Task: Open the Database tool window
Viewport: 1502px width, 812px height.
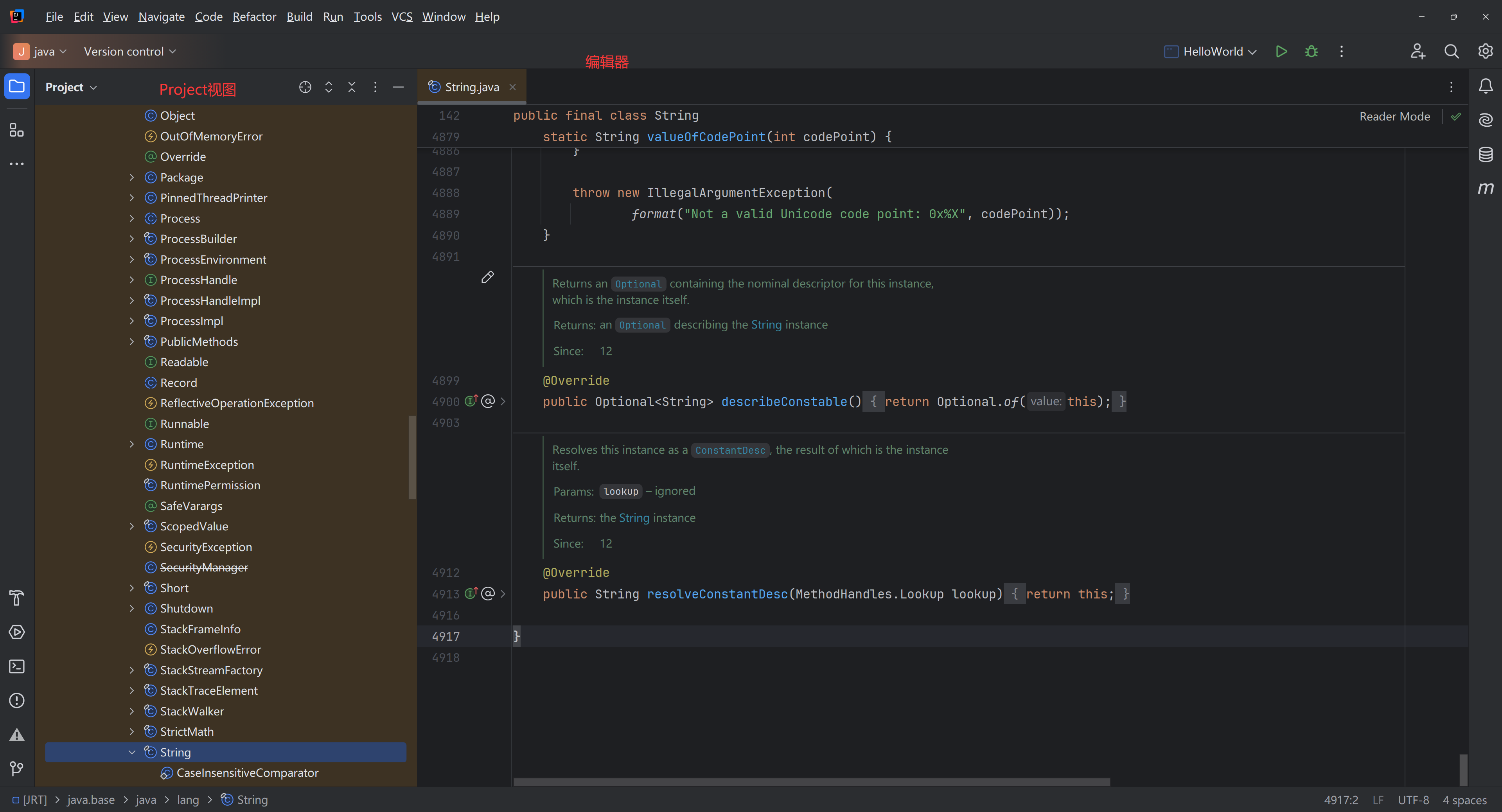Action: coord(1485,154)
